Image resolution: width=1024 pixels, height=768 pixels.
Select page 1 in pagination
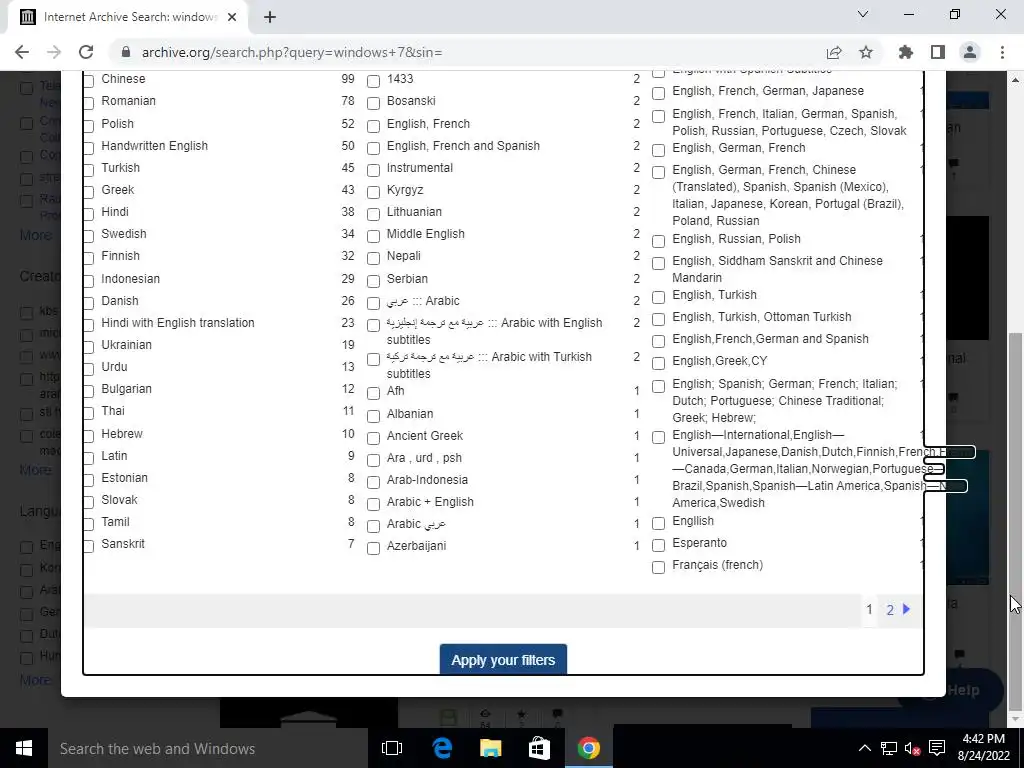869,609
